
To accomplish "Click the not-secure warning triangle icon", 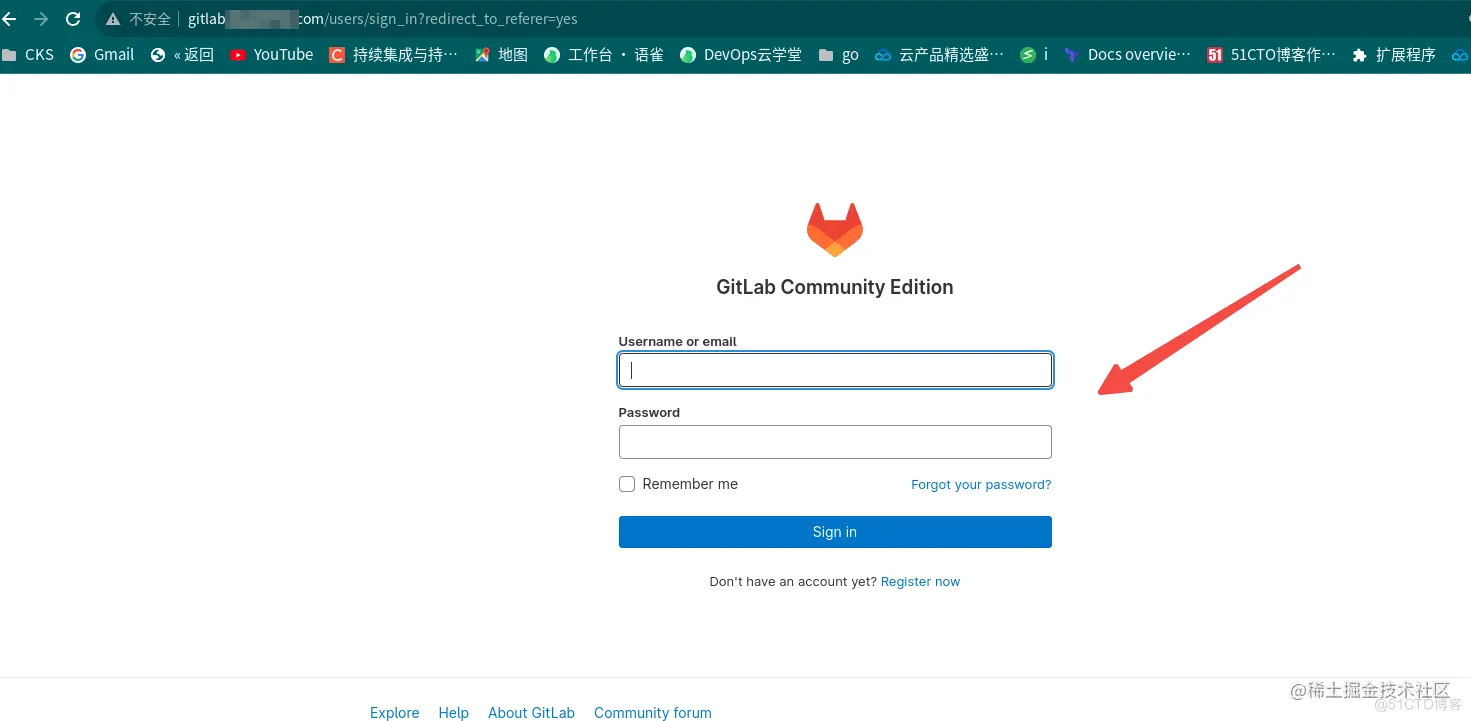I will pyautogui.click(x=115, y=19).
